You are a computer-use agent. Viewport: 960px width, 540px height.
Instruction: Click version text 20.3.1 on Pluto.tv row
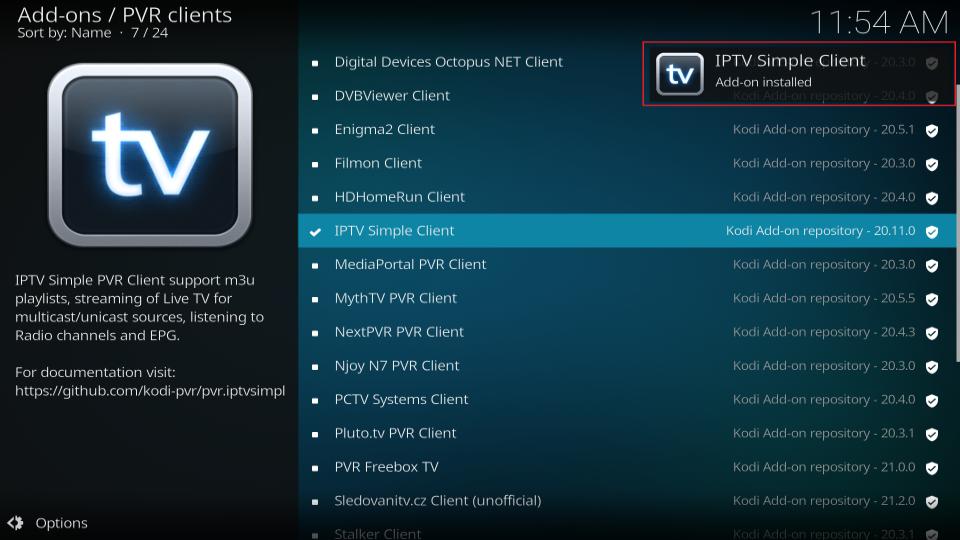[x=898, y=433]
